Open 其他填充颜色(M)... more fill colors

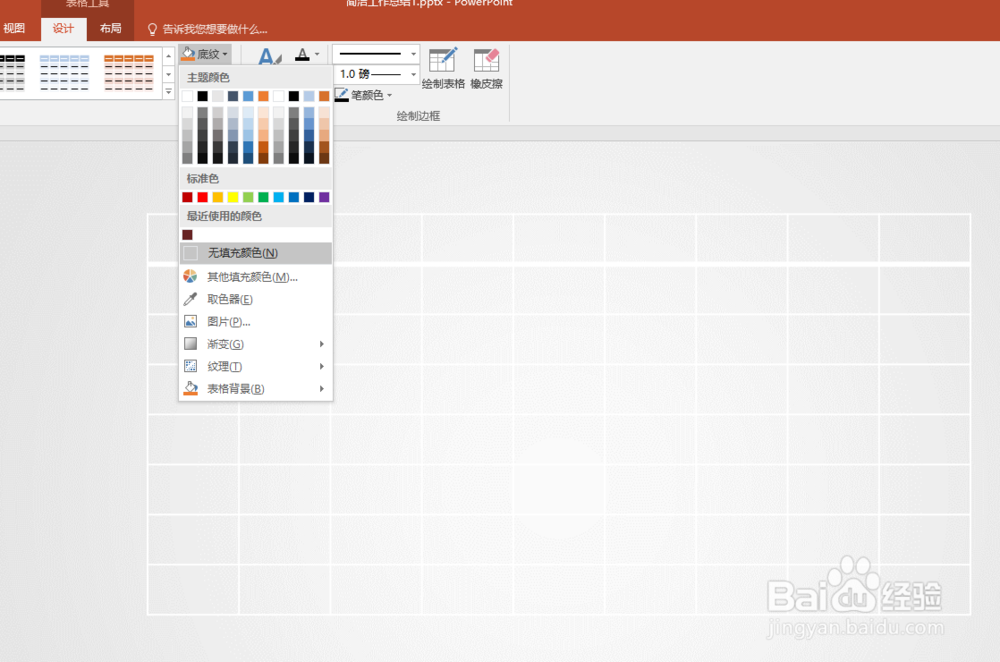(256, 277)
